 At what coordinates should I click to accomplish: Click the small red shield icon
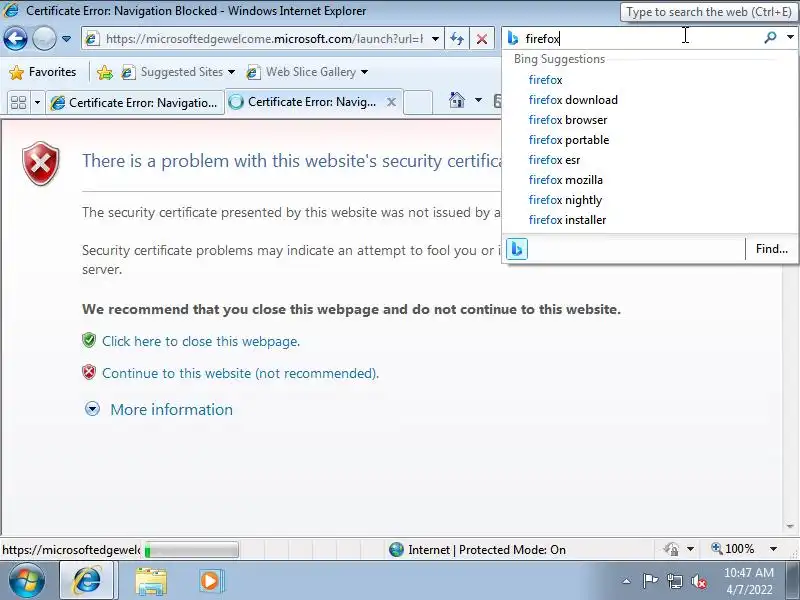click(89, 372)
